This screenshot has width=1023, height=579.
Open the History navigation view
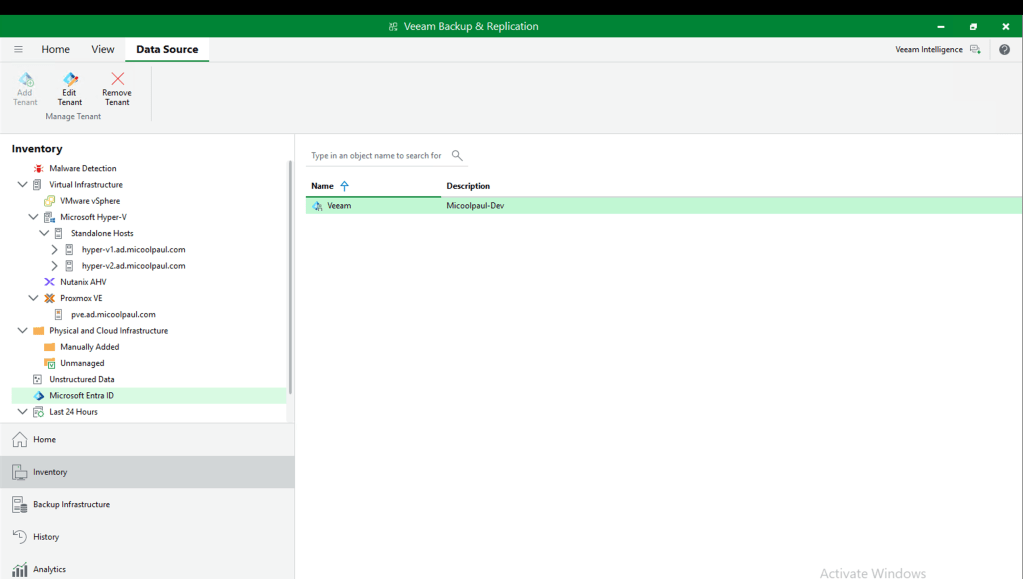147,537
